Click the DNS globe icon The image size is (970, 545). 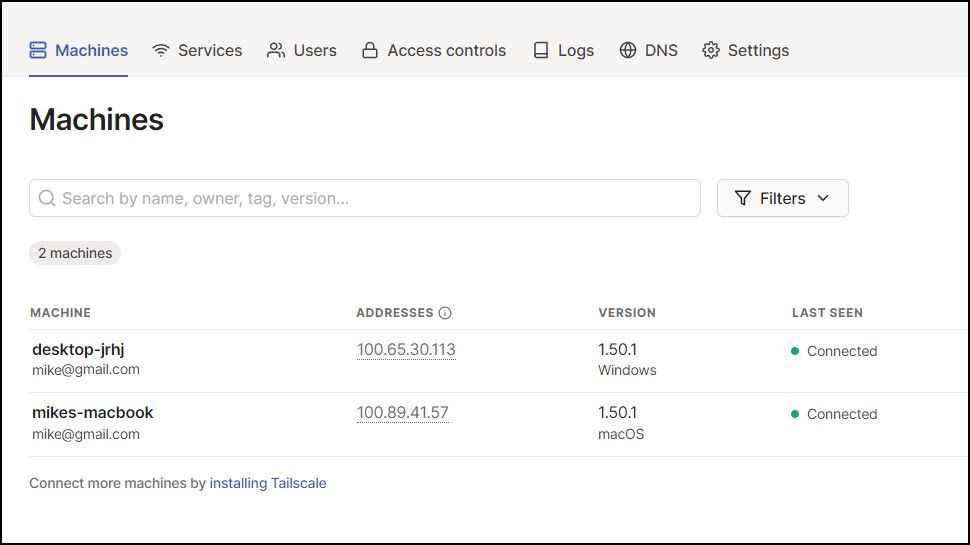(x=628, y=50)
